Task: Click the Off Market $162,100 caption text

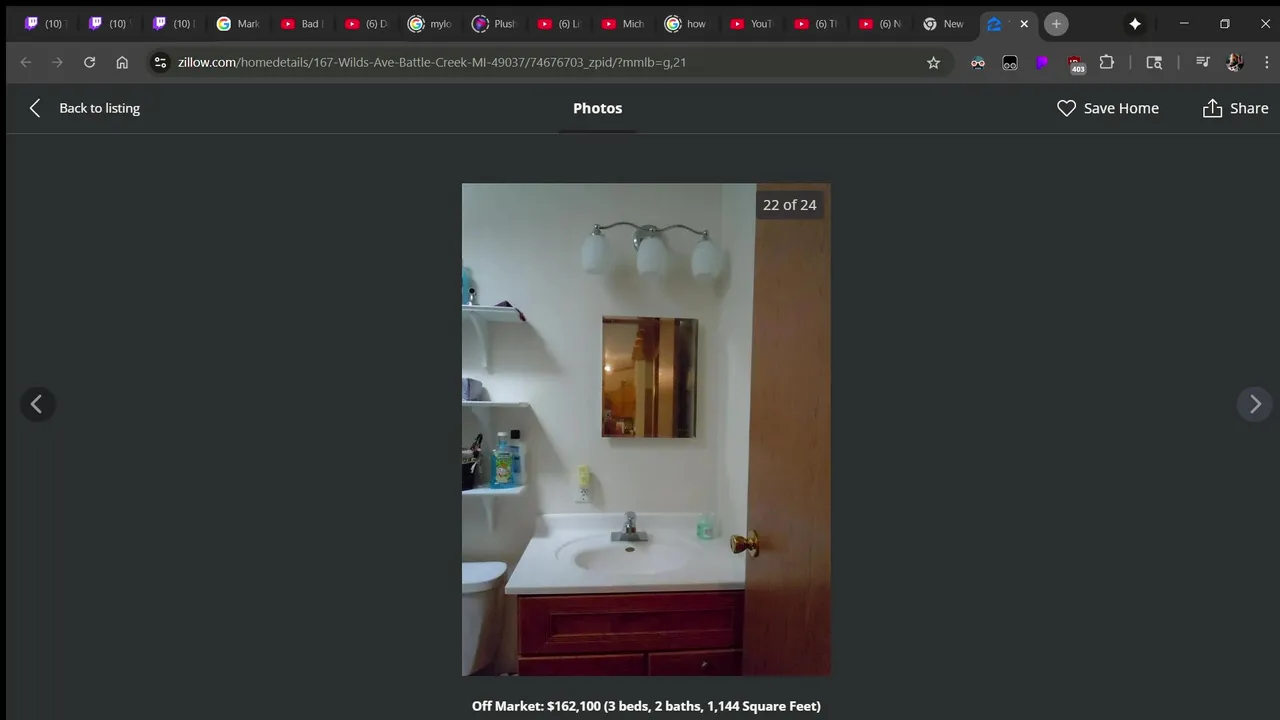Action: point(646,706)
